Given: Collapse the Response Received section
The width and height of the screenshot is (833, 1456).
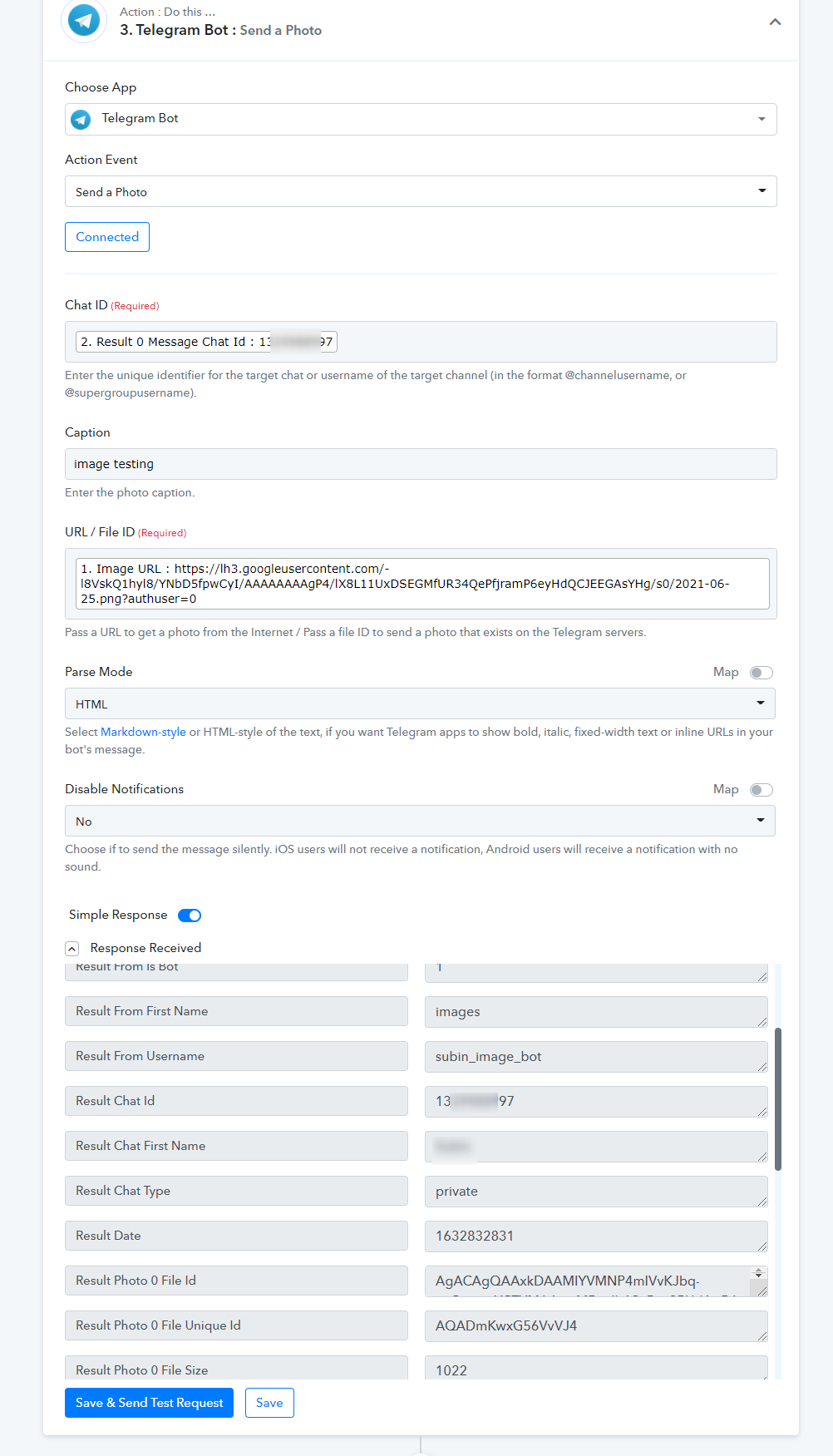Looking at the screenshot, I should [72, 949].
